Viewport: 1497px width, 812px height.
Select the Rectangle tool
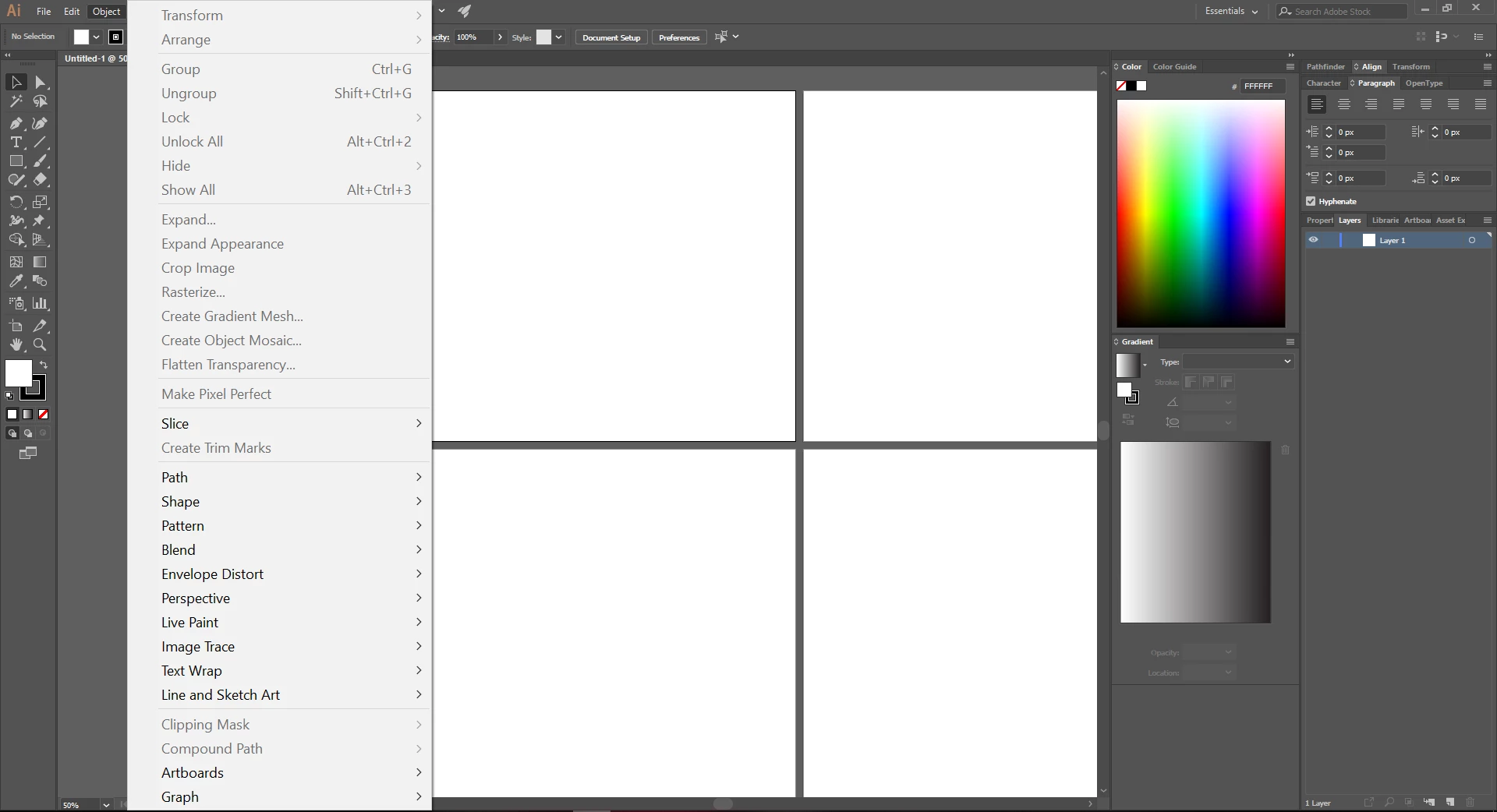click(x=16, y=161)
